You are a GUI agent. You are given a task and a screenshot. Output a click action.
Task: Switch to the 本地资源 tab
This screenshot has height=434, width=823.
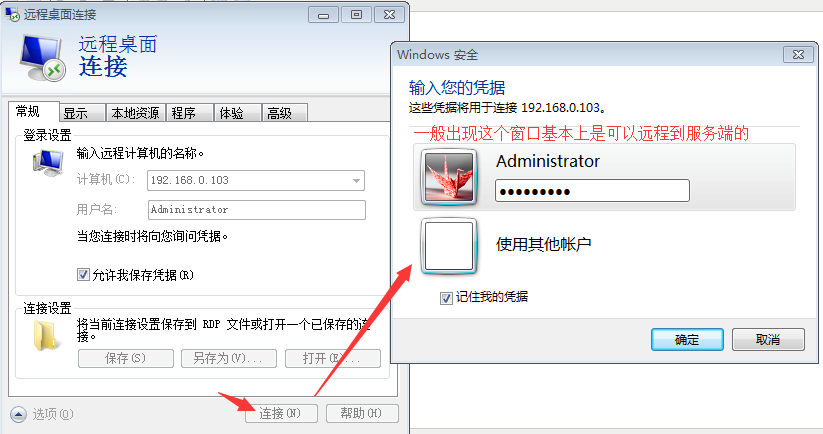[135, 113]
